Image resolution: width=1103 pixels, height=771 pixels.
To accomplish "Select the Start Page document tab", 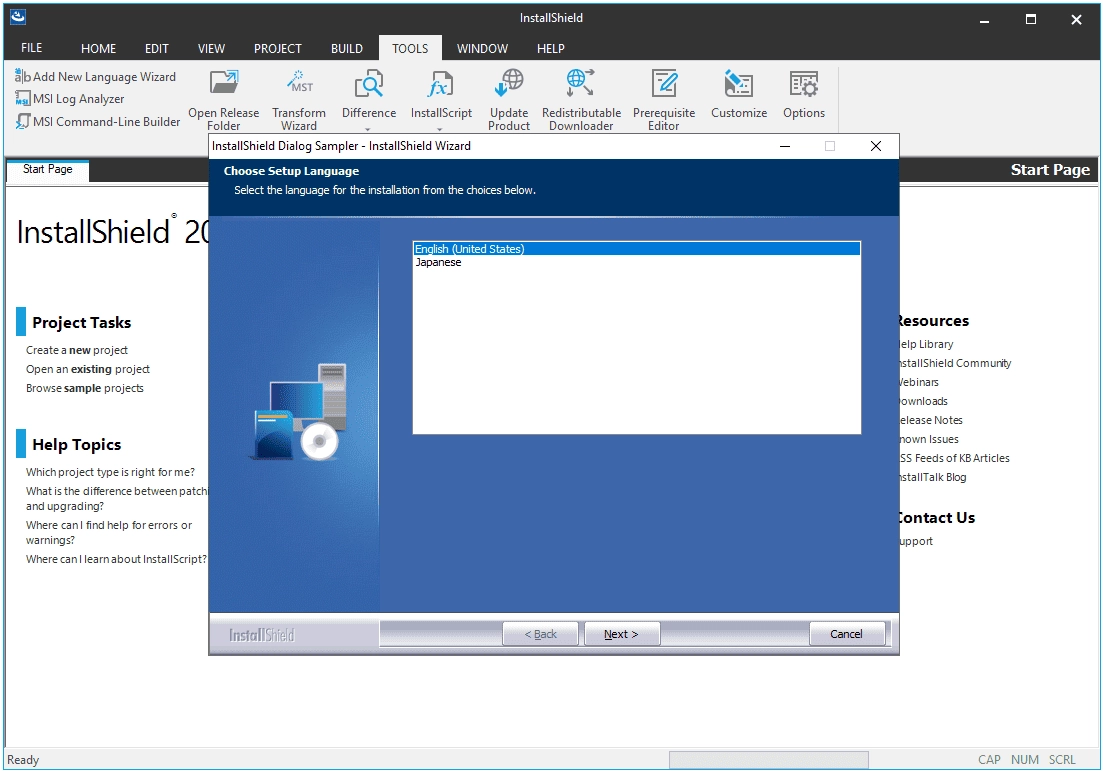I will (48, 170).
